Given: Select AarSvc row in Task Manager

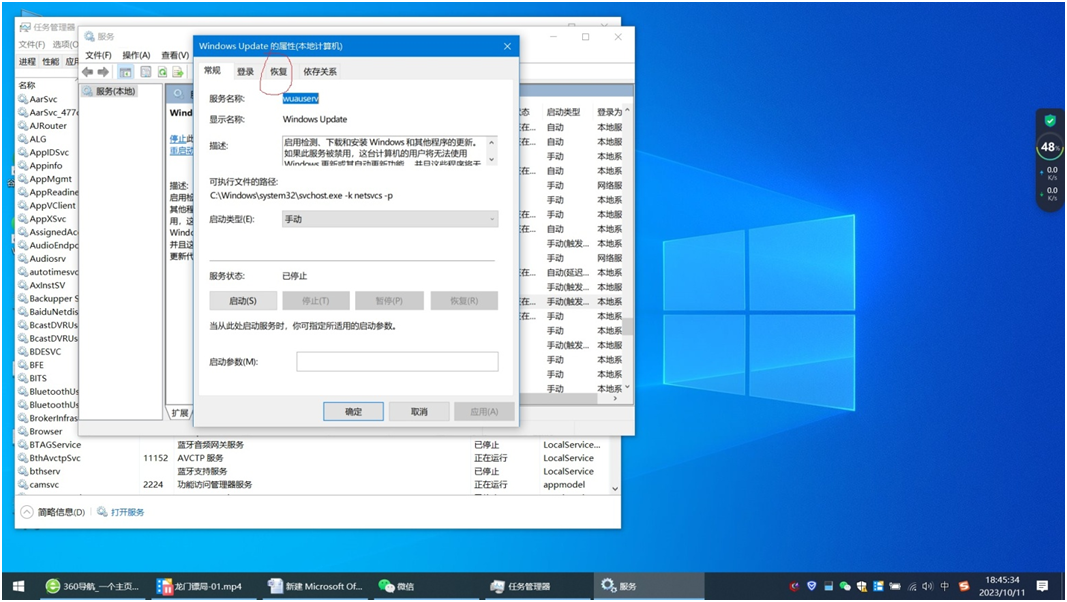Looking at the screenshot, I should (x=44, y=99).
